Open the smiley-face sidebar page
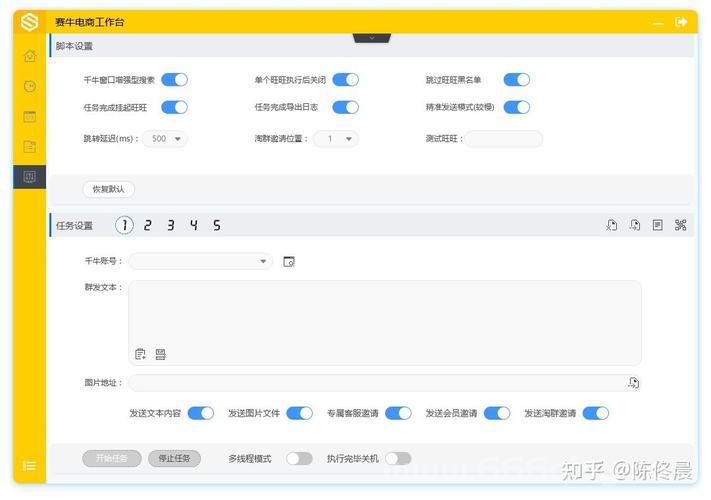The image size is (711, 500). (30, 86)
